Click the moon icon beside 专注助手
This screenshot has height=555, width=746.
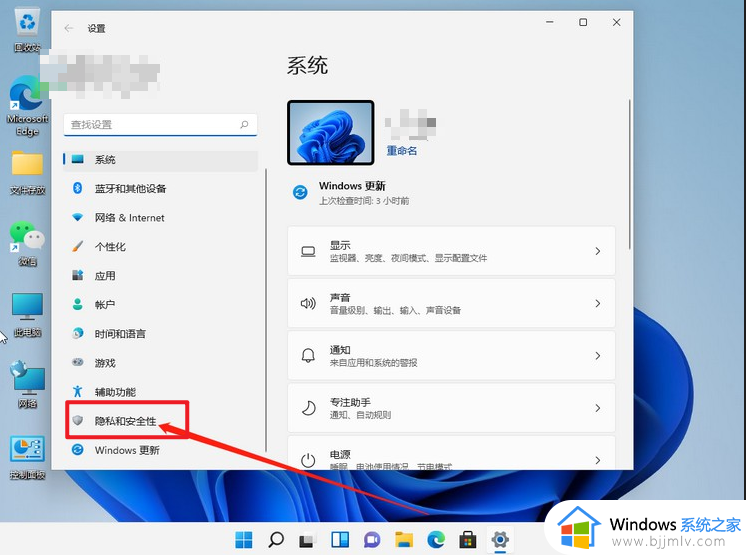pos(309,408)
